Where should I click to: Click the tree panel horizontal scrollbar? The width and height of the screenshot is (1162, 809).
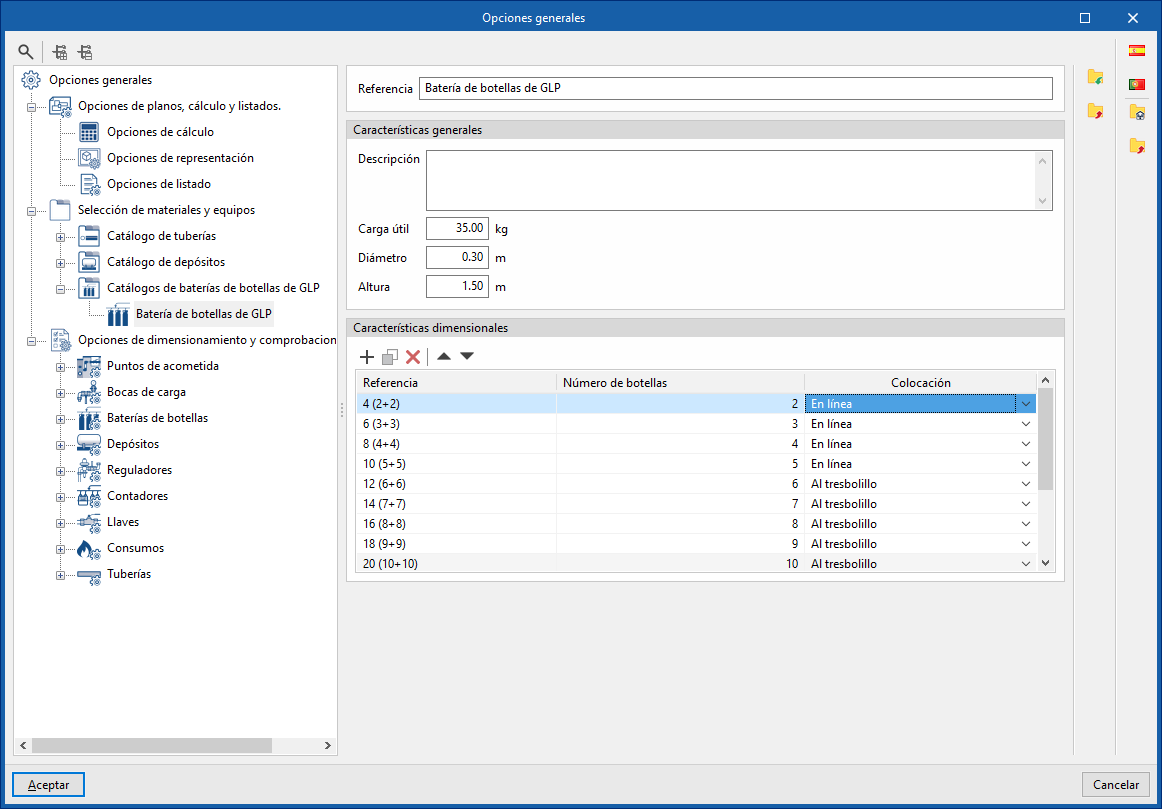click(152, 746)
